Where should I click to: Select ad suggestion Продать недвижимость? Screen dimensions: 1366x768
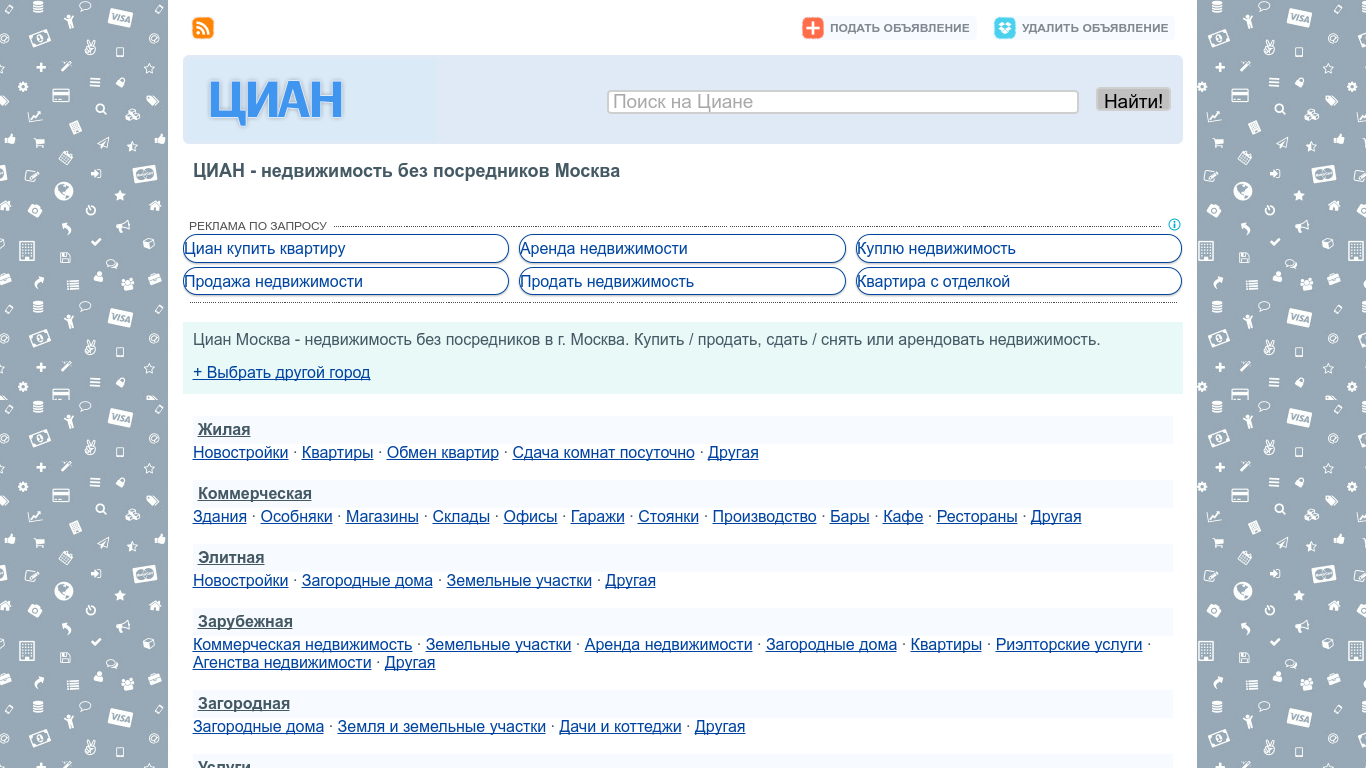pos(683,282)
